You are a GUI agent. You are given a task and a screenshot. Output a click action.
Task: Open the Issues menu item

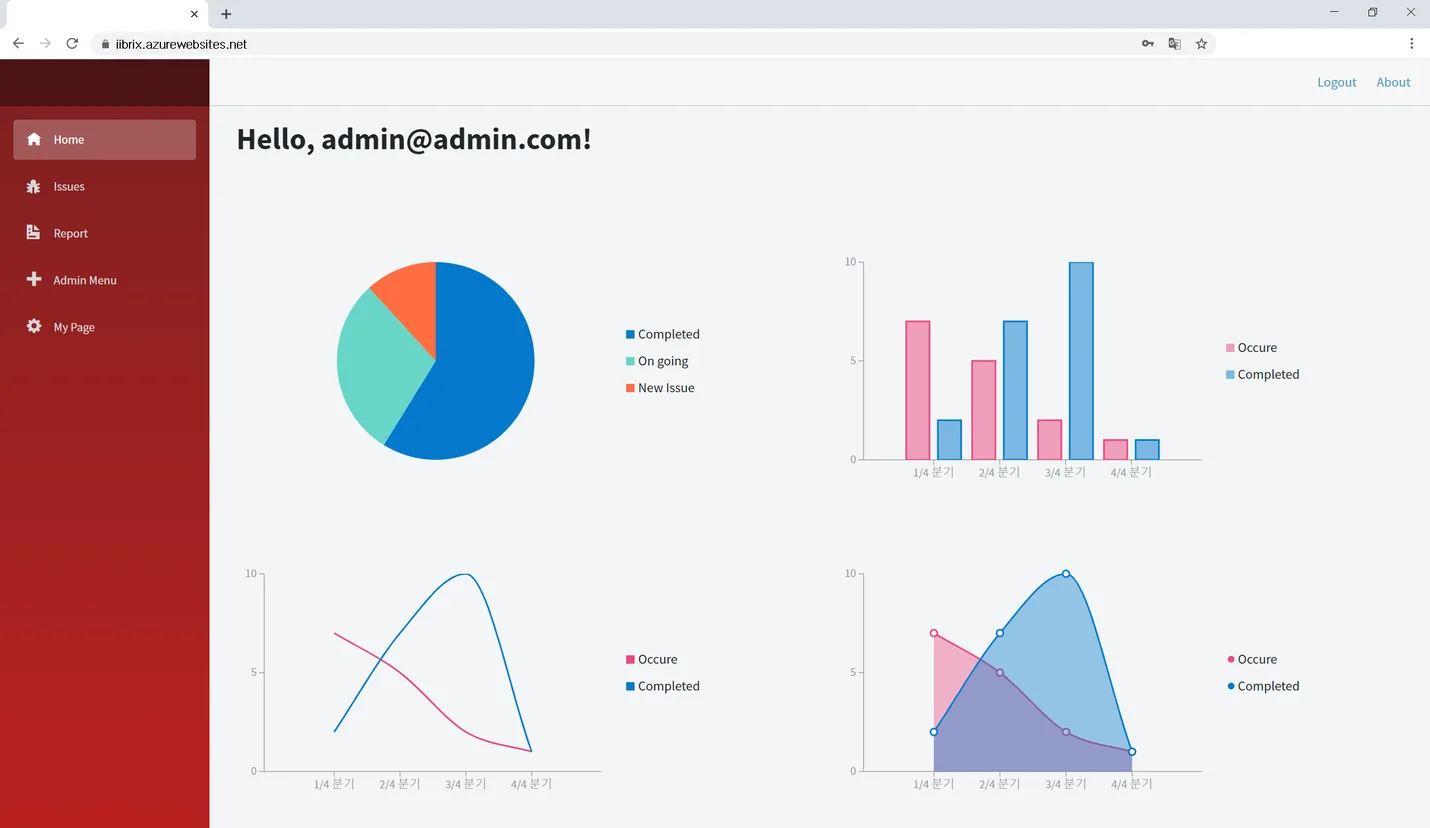104,186
